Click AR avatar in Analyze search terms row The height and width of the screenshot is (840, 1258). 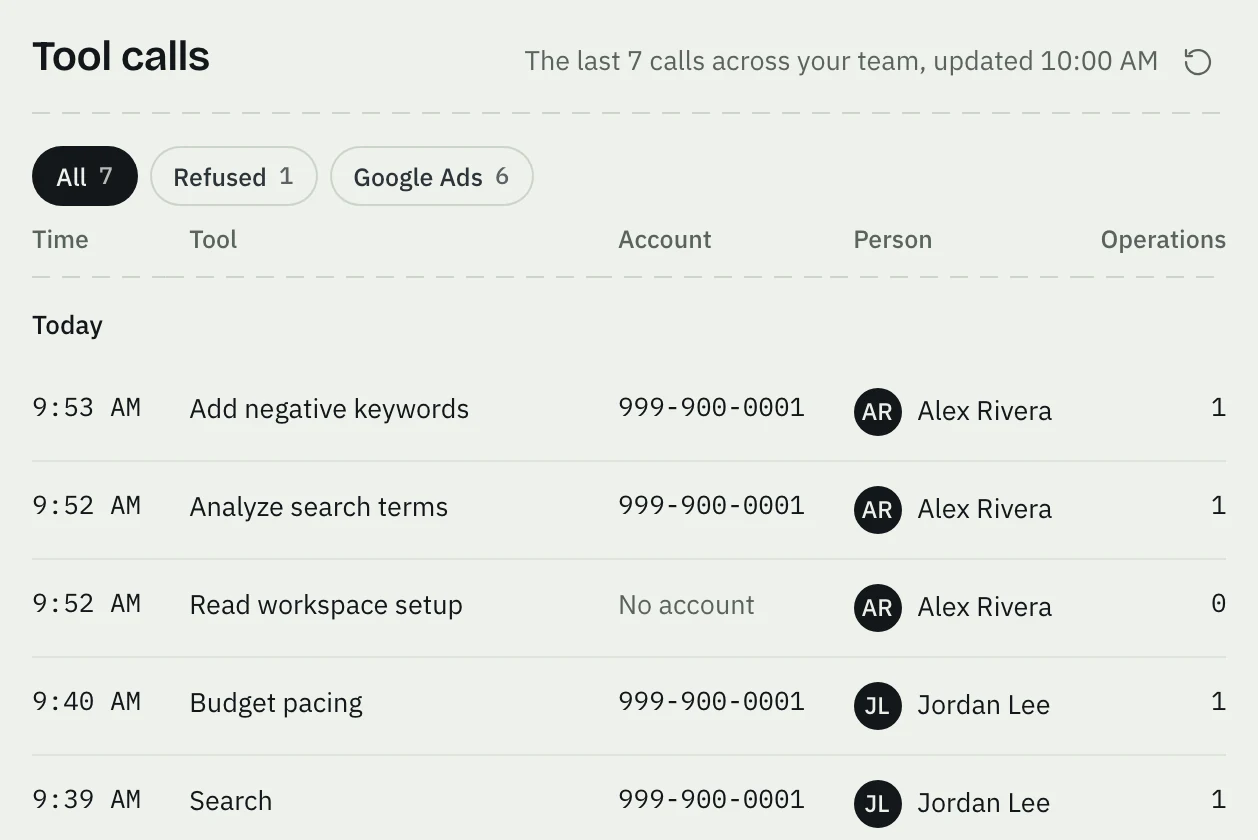877,509
